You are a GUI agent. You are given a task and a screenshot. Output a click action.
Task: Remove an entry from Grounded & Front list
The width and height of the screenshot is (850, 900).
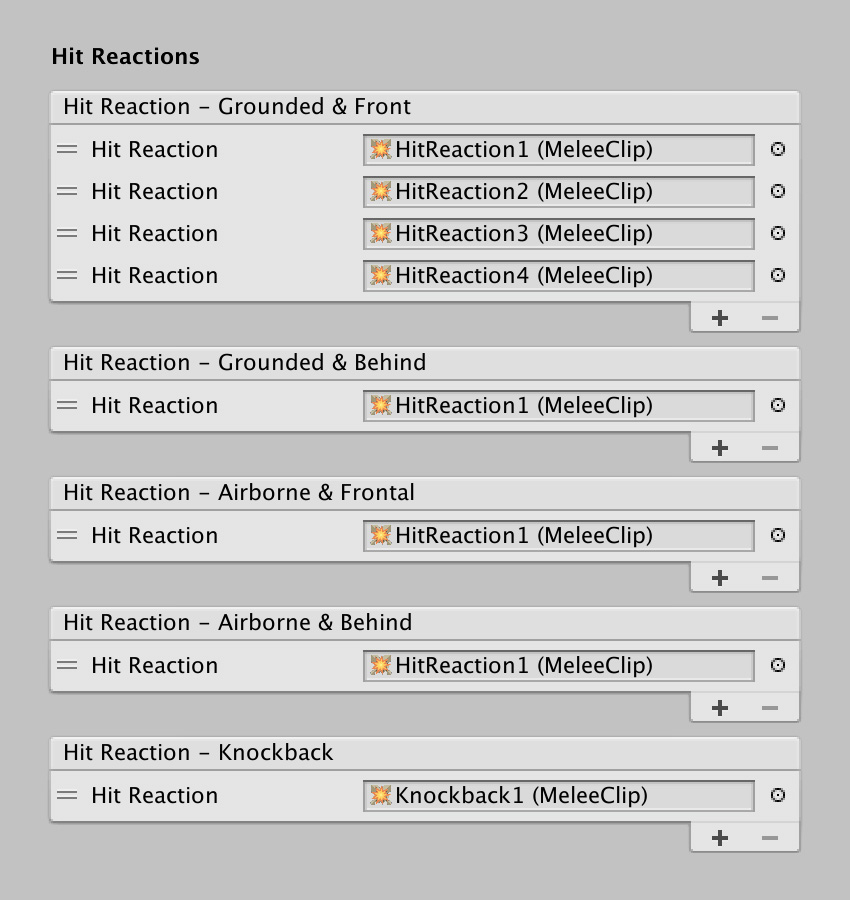pyautogui.click(x=770, y=318)
